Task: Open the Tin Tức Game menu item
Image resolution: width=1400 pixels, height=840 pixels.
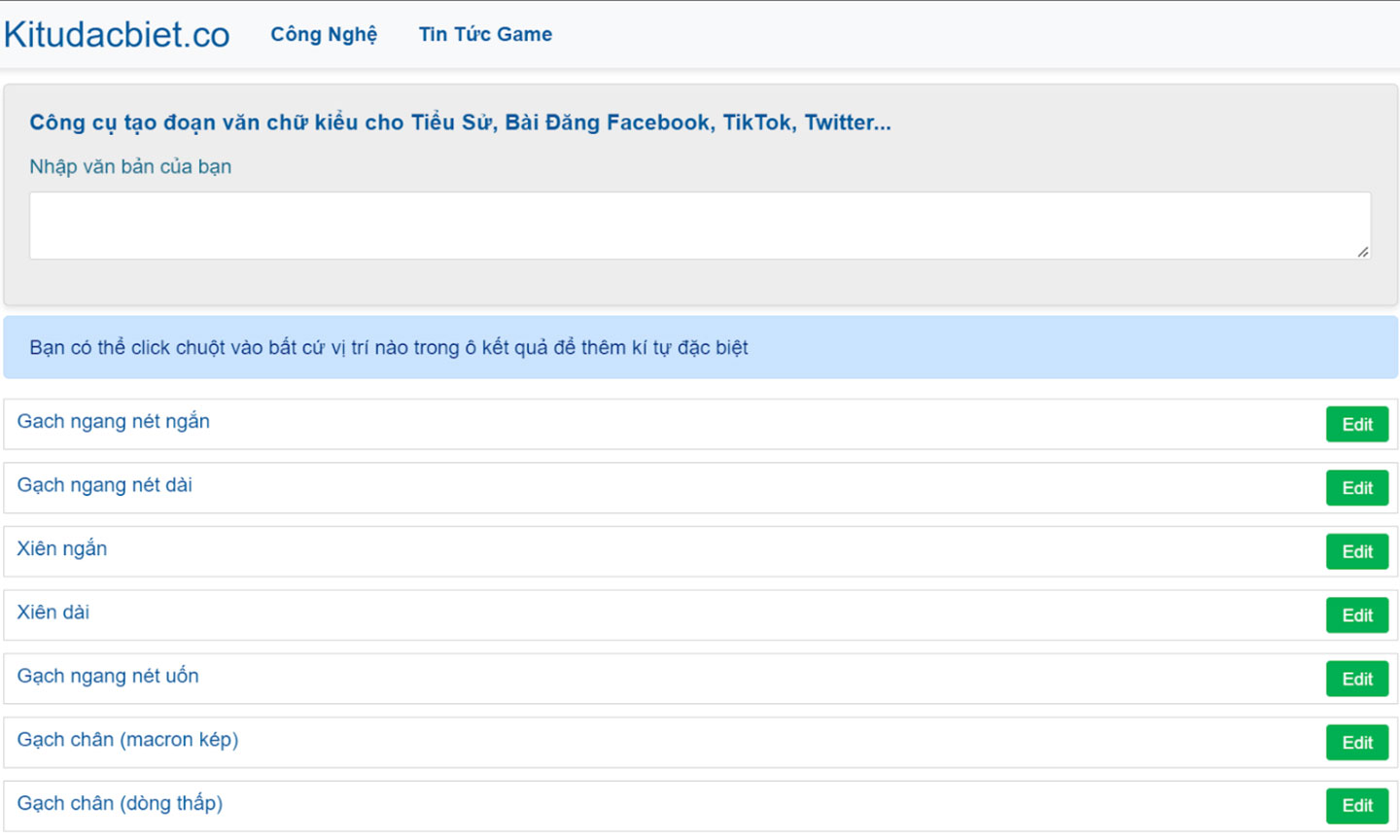Action: click(x=485, y=35)
